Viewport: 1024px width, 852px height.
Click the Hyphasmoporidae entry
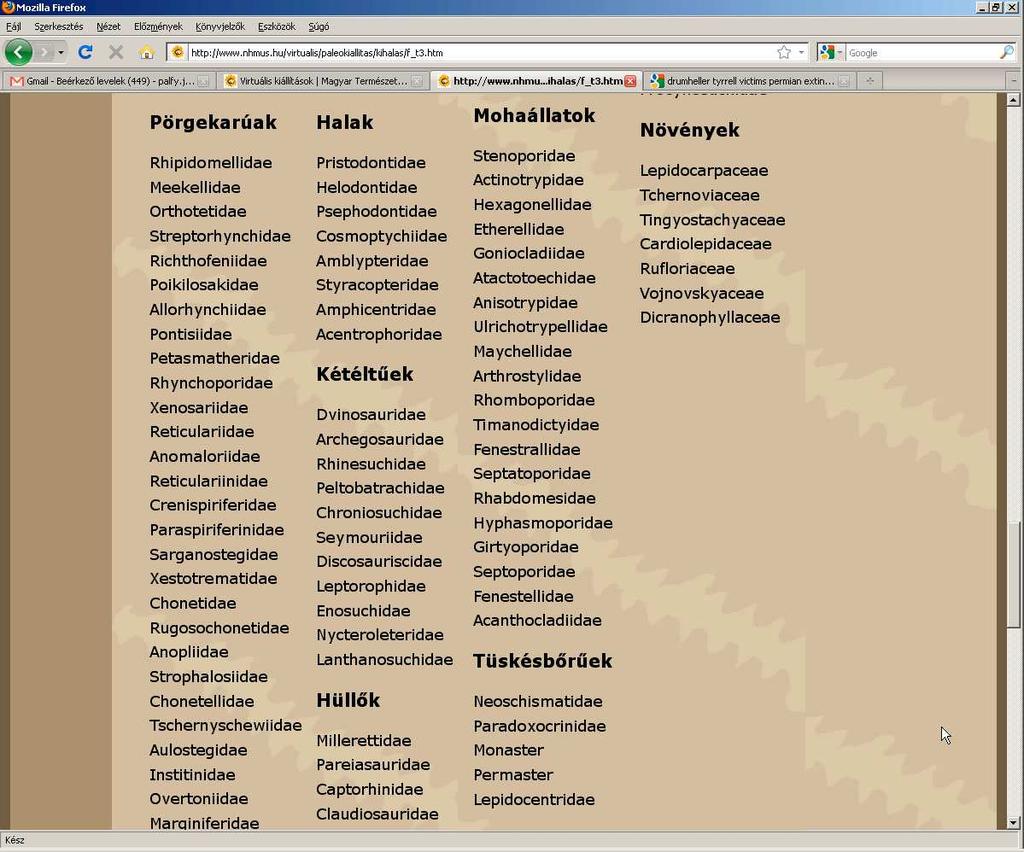click(x=543, y=523)
